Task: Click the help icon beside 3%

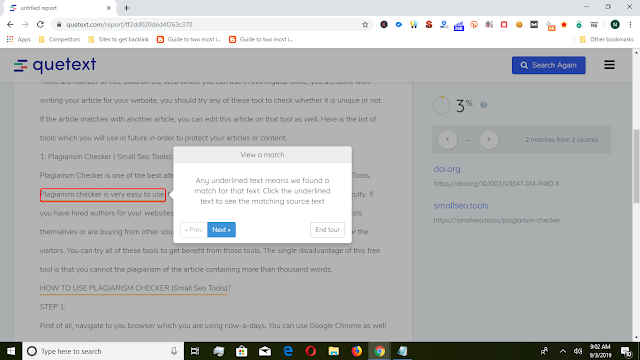Action: [x=483, y=105]
